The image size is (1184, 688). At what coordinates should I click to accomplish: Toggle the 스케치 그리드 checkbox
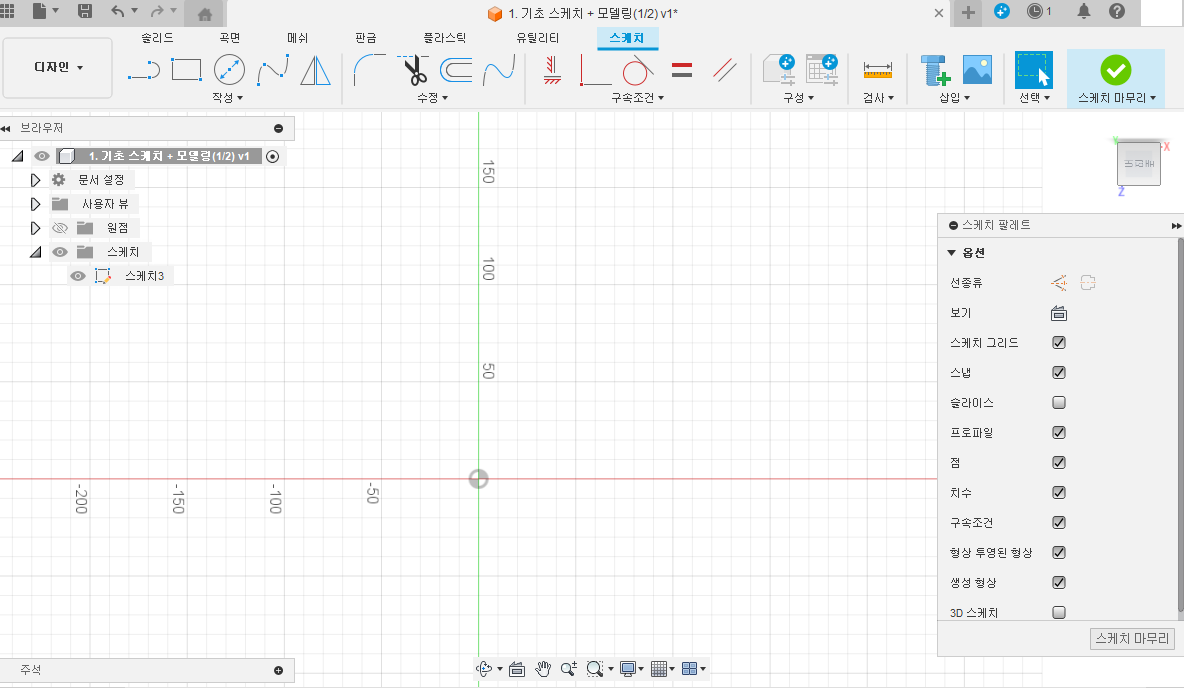tap(1059, 342)
